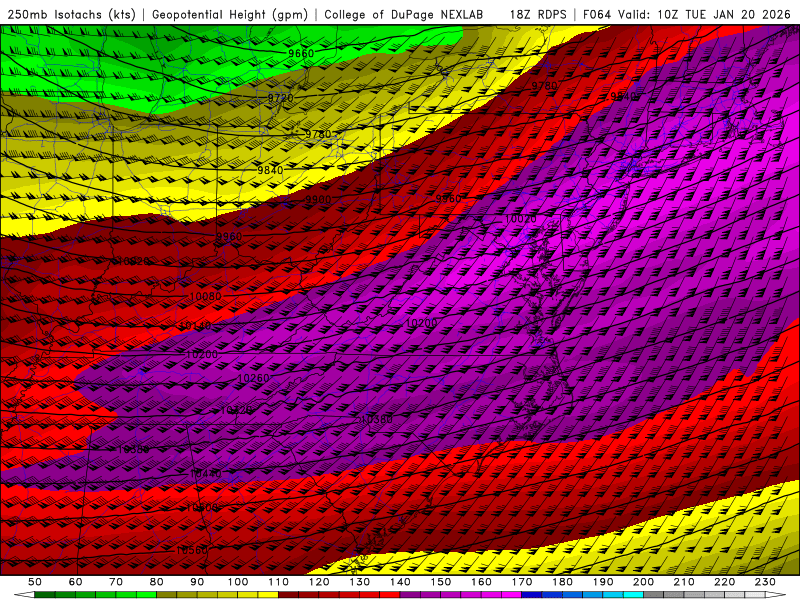
Task: Click the '50' value on the color scale
Action: click(x=34, y=582)
